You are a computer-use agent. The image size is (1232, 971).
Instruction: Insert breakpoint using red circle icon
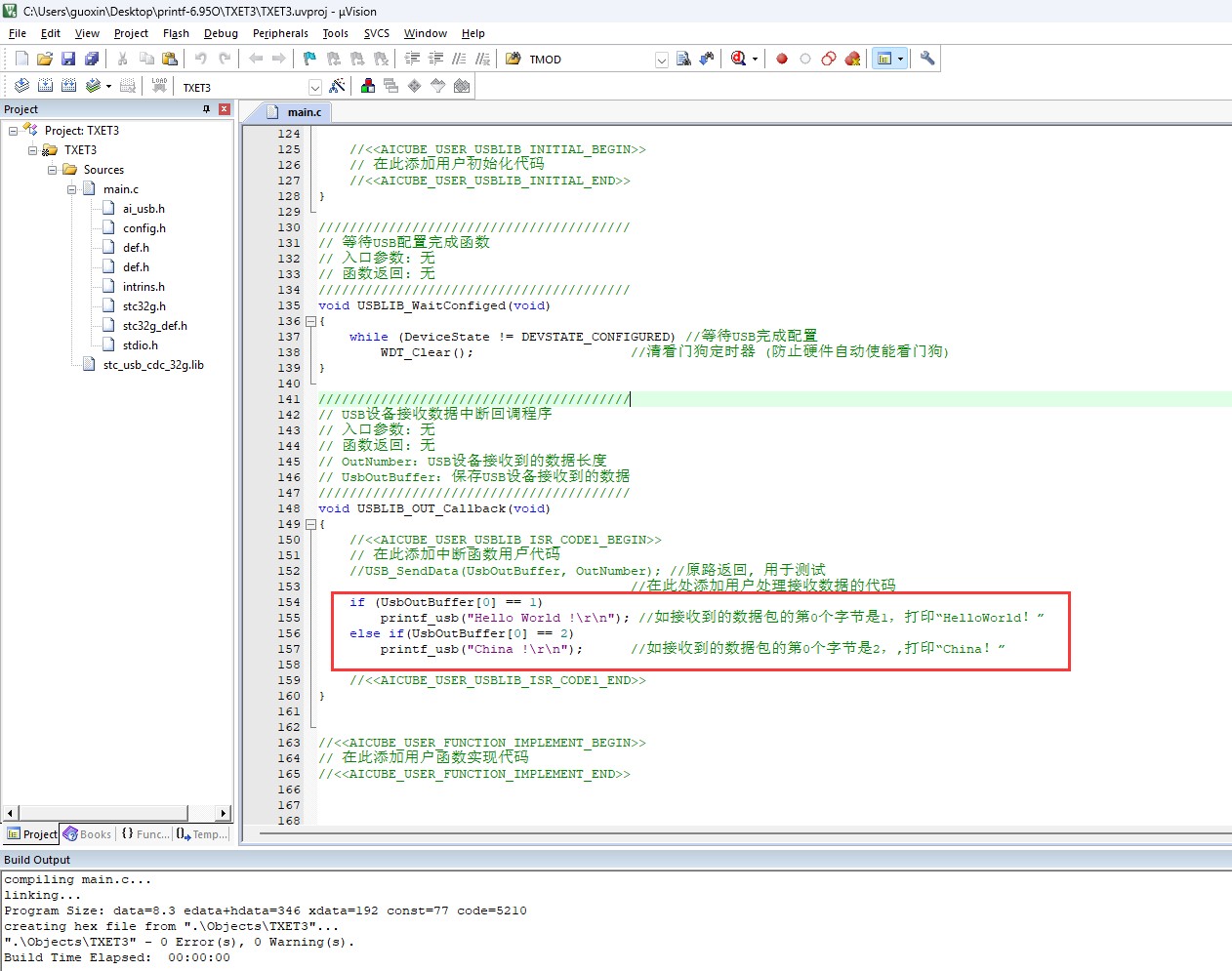[782, 59]
